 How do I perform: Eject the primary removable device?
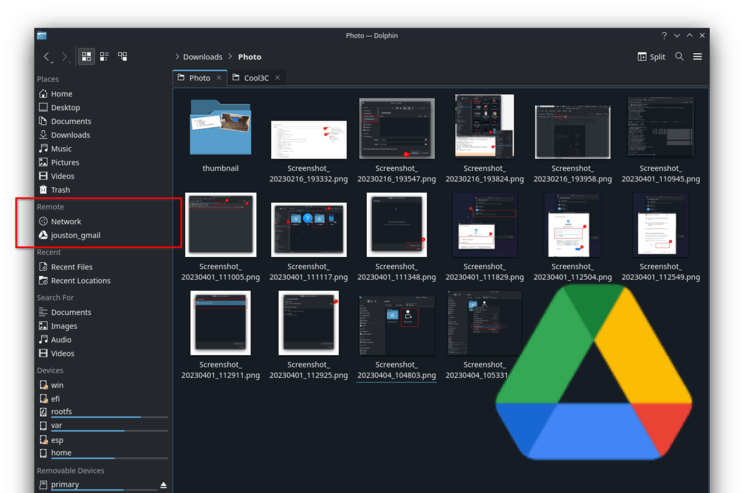coord(164,485)
